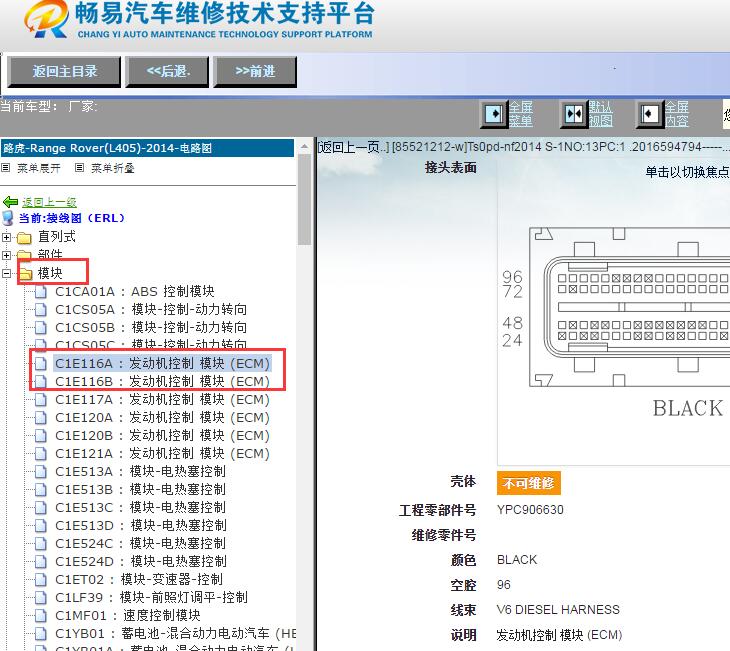Open C1E513A 模块-电热塞控制
This screenshot has width=730, height=651.
coord(140,471)
